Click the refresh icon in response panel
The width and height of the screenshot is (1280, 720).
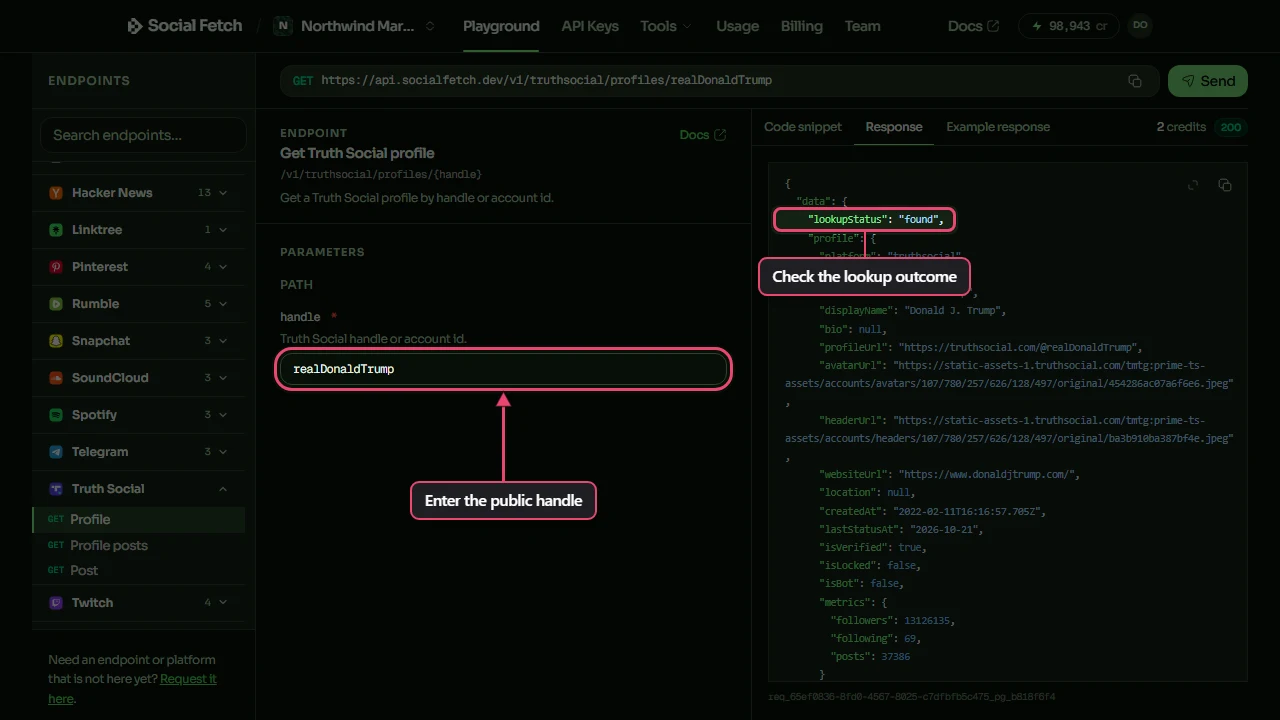point(1193,185)
